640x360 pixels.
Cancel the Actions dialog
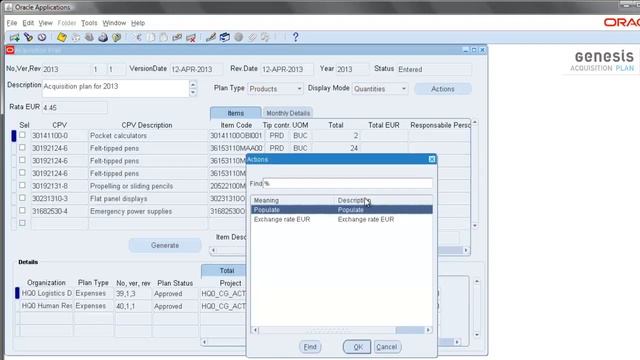point(387,347)
